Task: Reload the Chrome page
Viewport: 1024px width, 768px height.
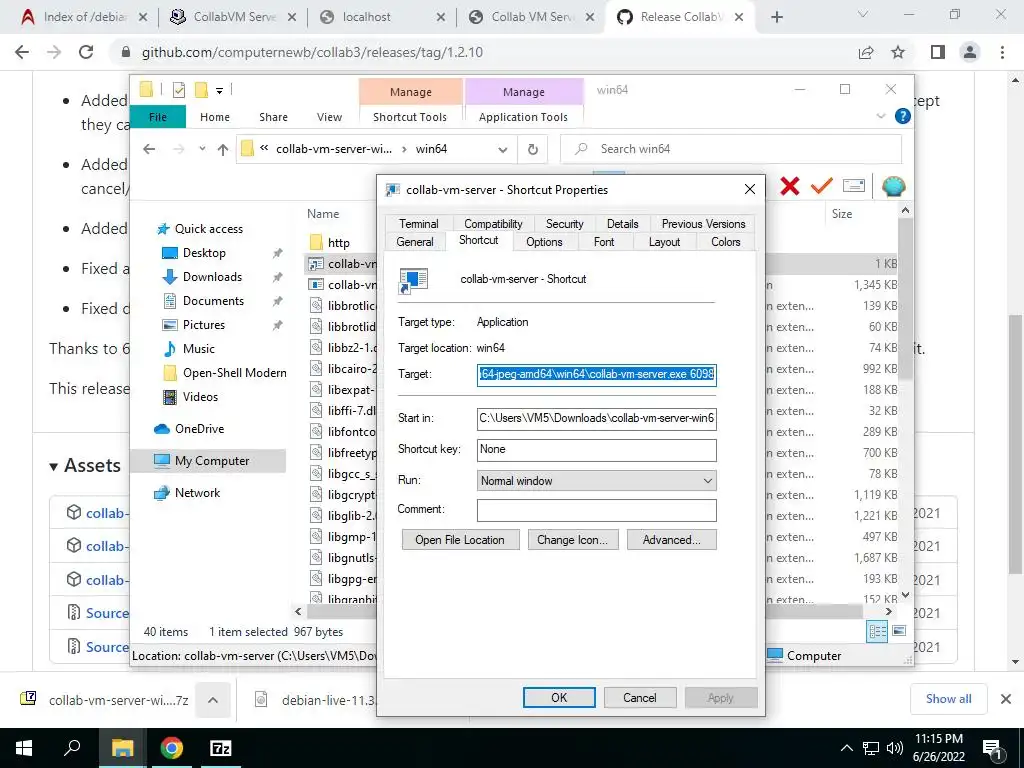Action: click(86, 52)
